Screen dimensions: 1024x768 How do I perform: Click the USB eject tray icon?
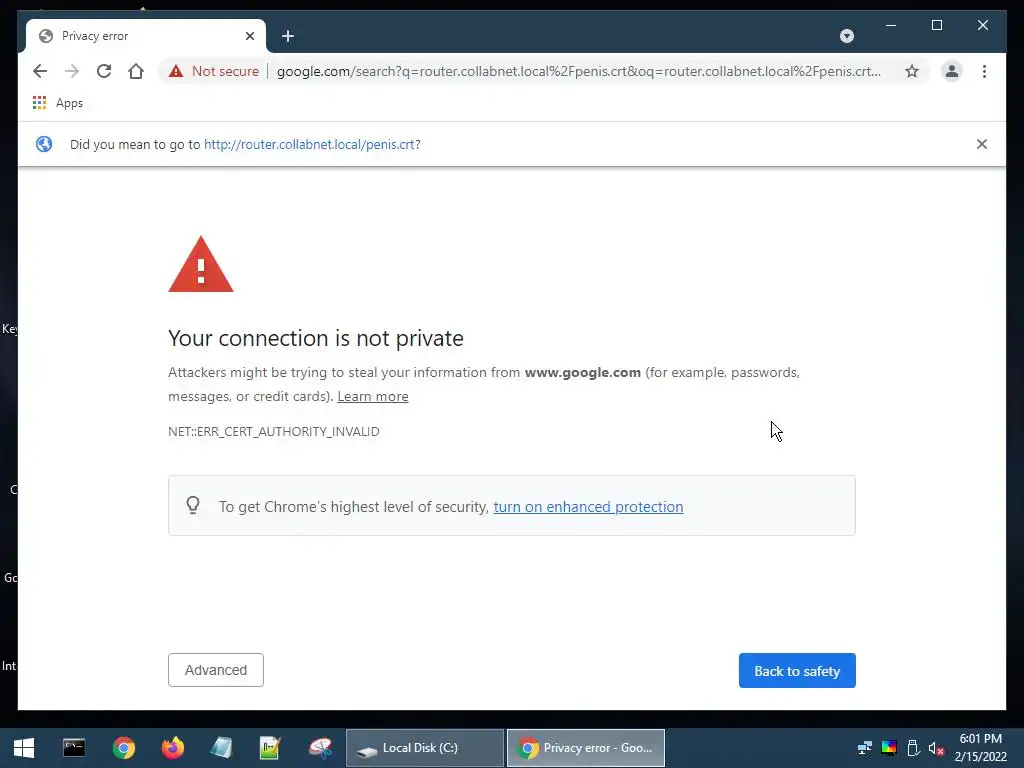913,748
